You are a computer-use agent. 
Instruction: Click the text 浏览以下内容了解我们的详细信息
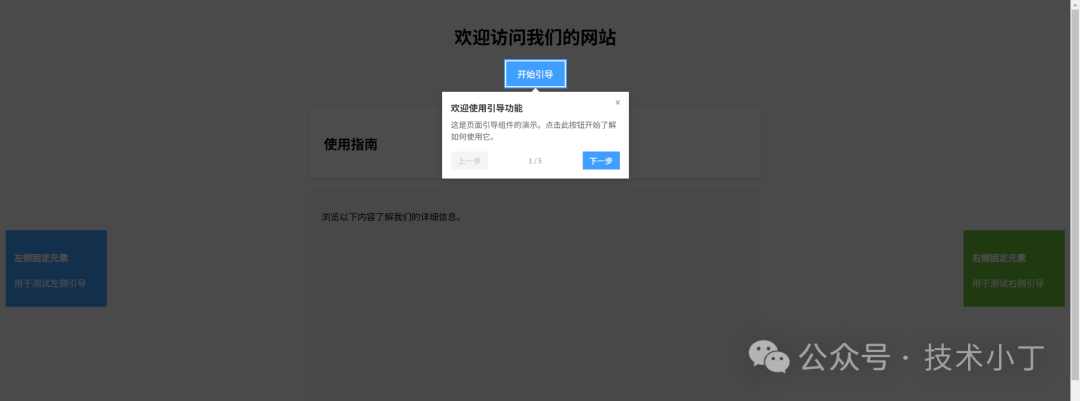click(391, 217)
